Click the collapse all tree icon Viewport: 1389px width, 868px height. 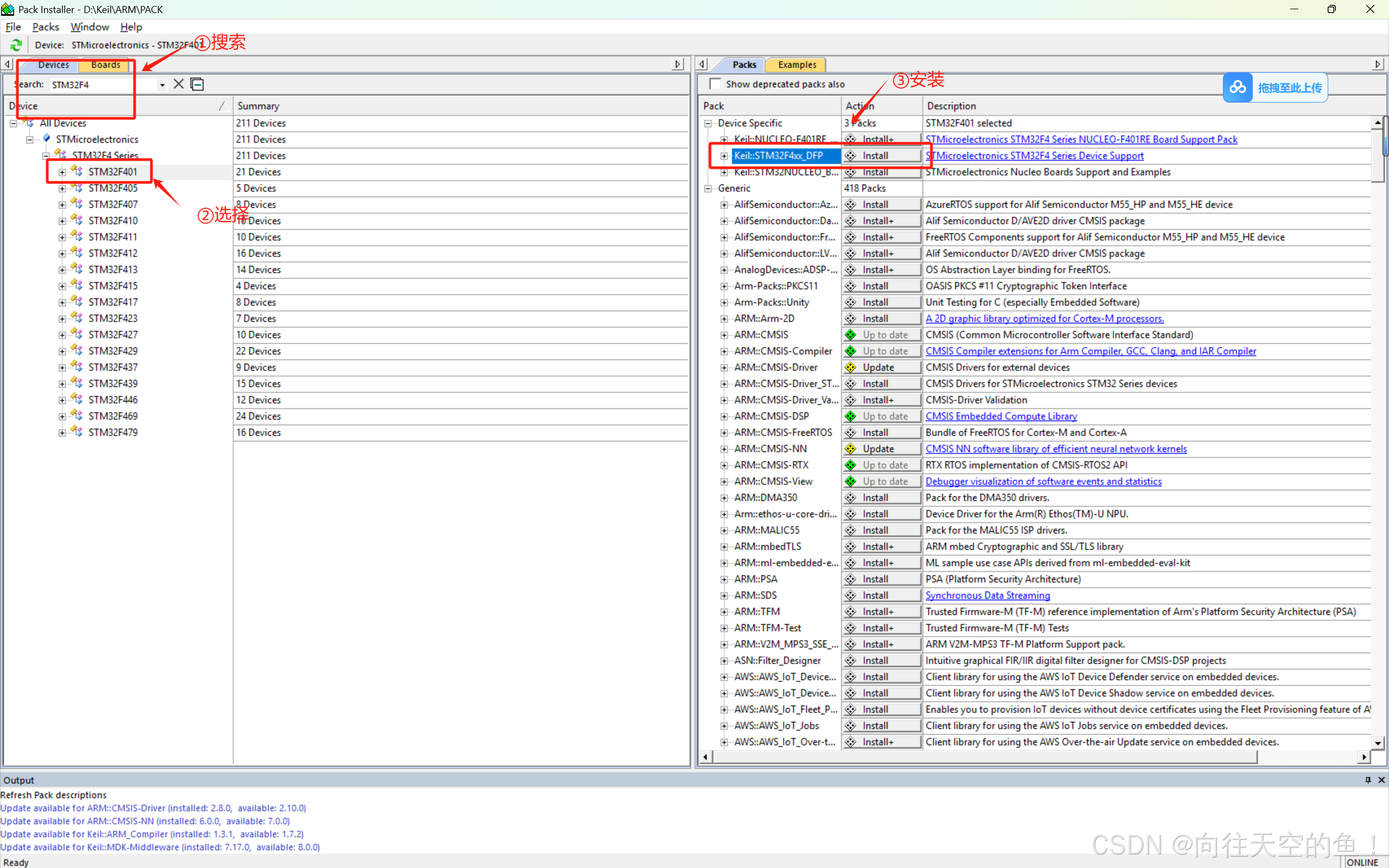point(198,84)
